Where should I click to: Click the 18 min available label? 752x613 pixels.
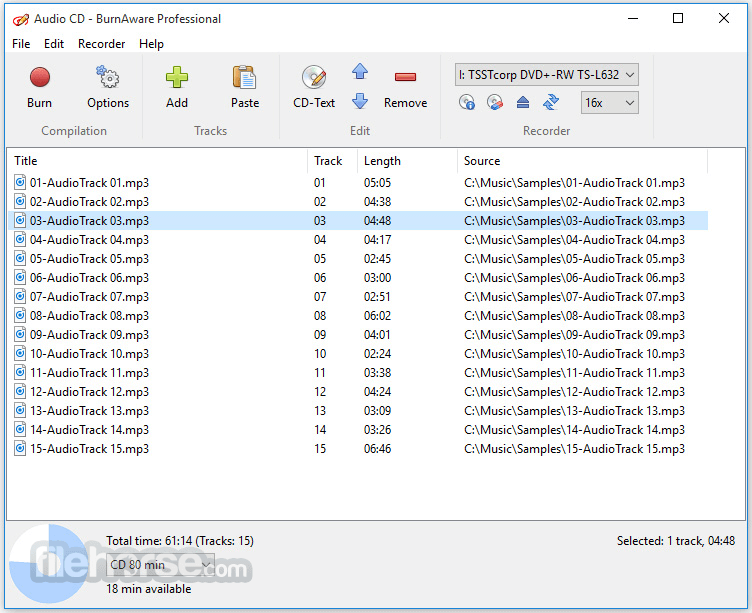pyautogui.click(x=149, y=589)
